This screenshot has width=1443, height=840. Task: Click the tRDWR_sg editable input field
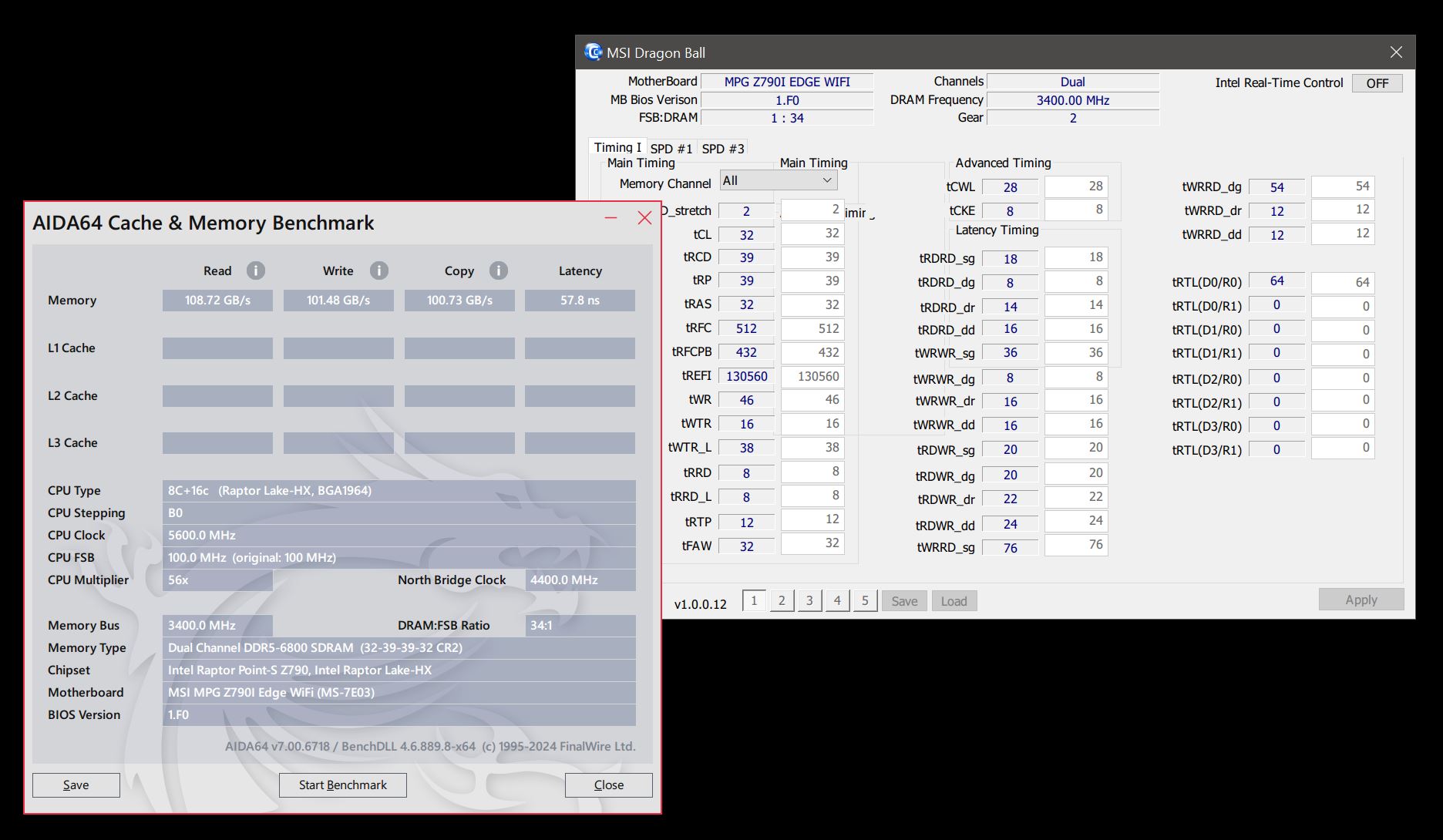(x=1076, y=448)
